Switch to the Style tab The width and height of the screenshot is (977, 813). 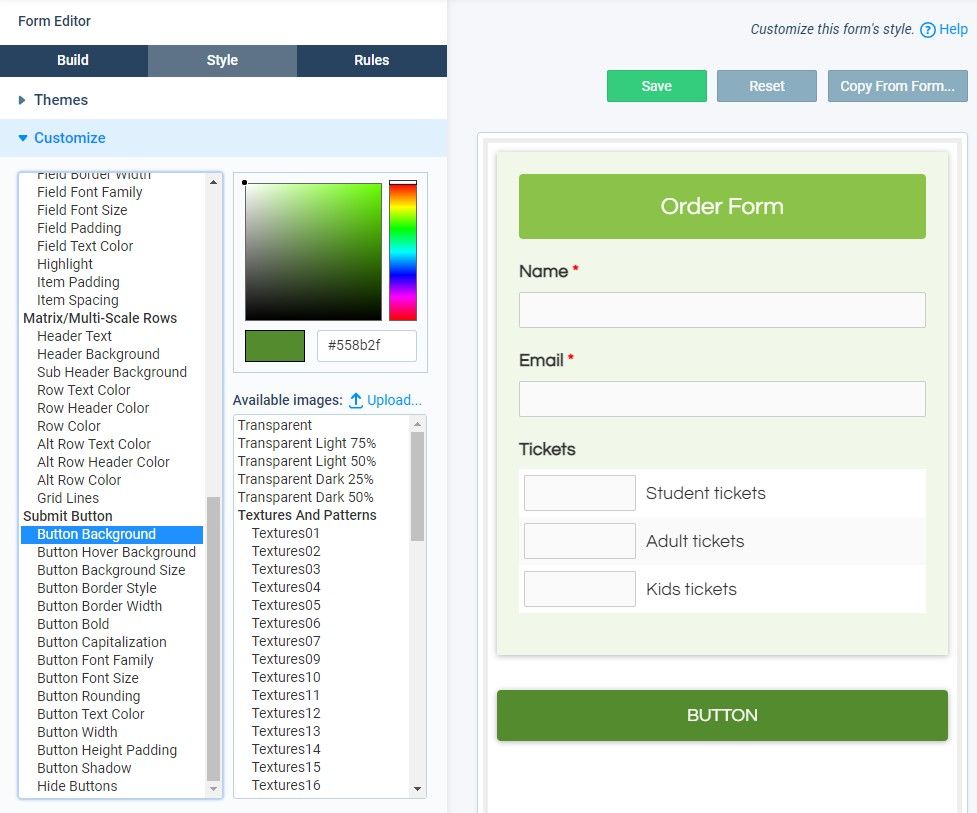(x=222, y=60)
